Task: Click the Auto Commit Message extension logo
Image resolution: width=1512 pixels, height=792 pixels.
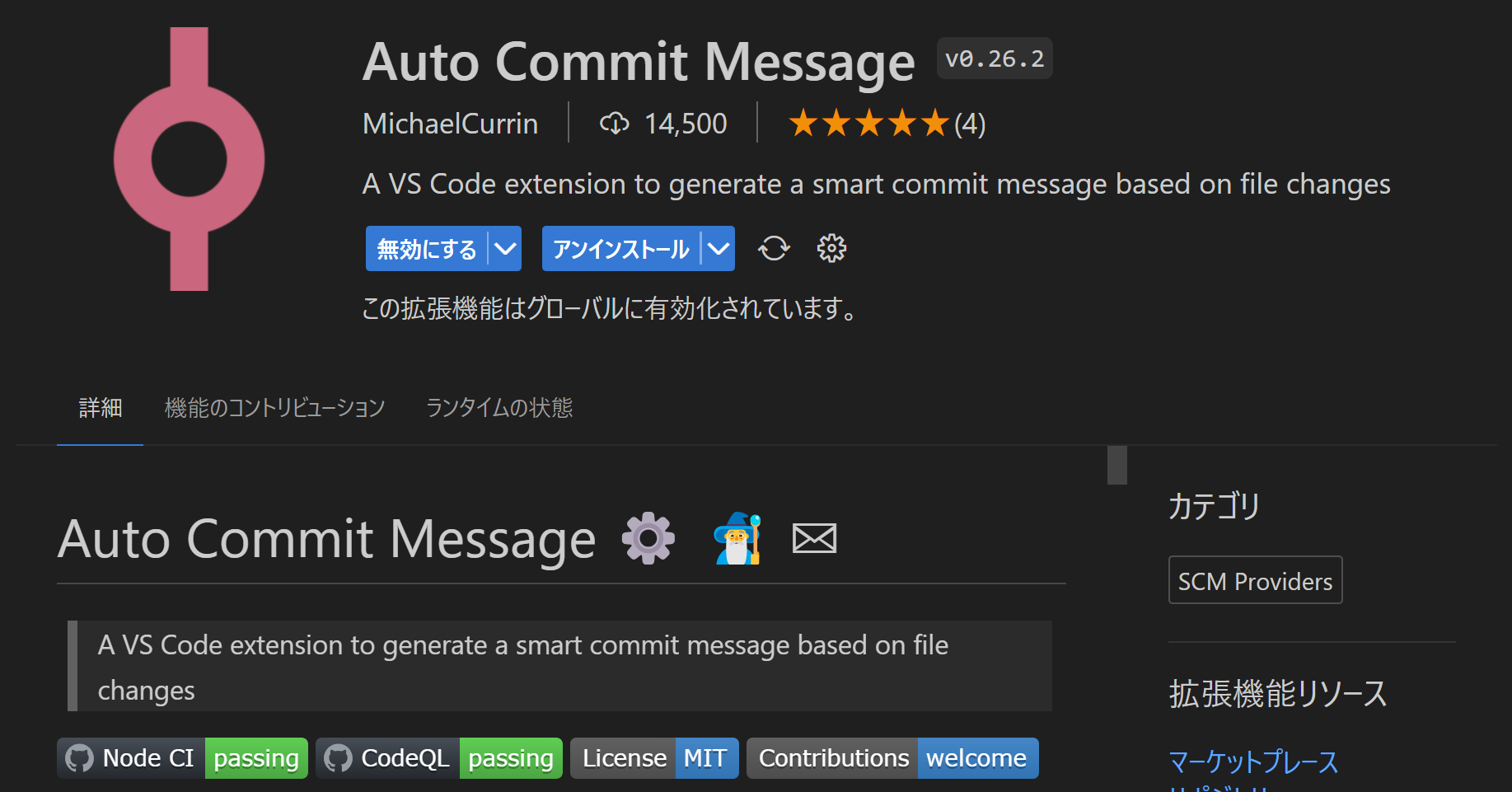Action: pos(189,159)
